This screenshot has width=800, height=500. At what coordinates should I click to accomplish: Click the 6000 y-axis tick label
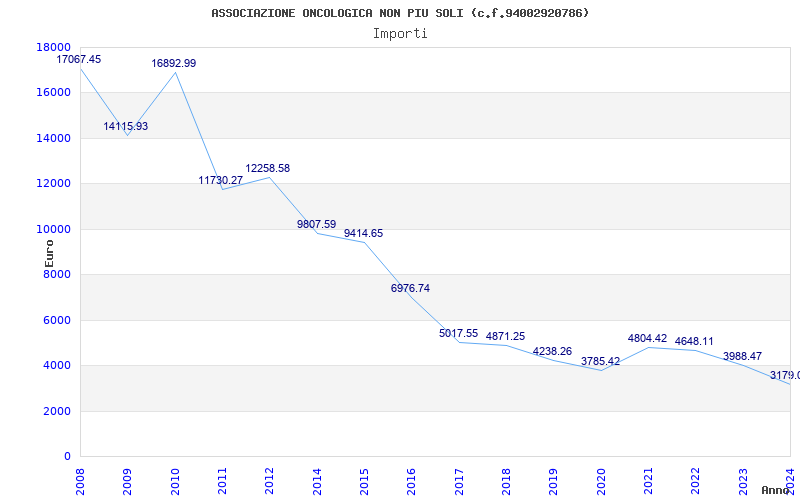pos(57,320)
